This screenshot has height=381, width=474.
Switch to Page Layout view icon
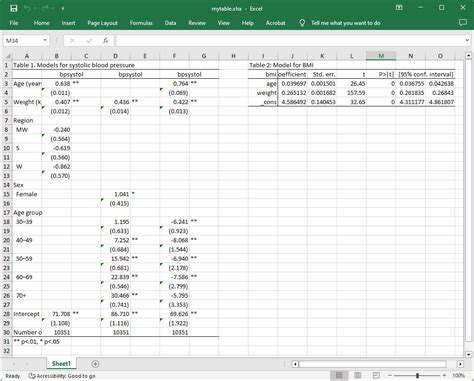click(x=358, y=376)
